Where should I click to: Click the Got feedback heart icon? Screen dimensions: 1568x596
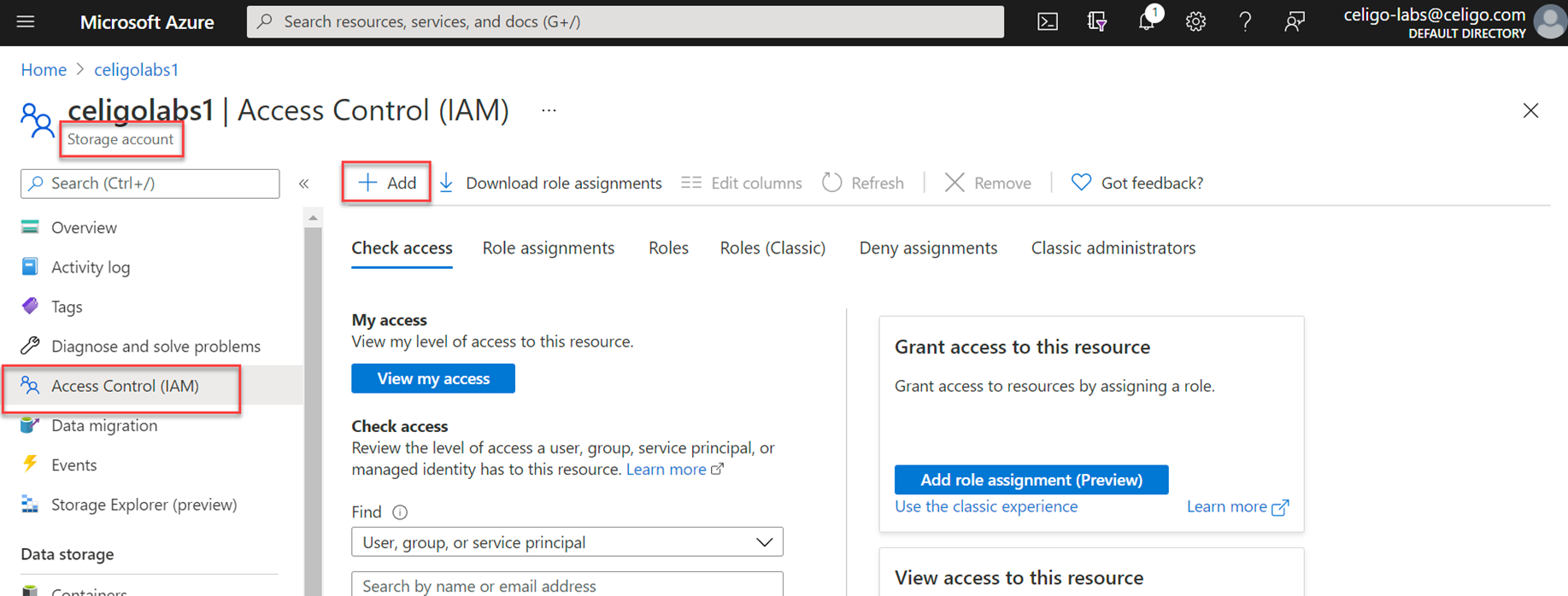tap(1081, 183)
